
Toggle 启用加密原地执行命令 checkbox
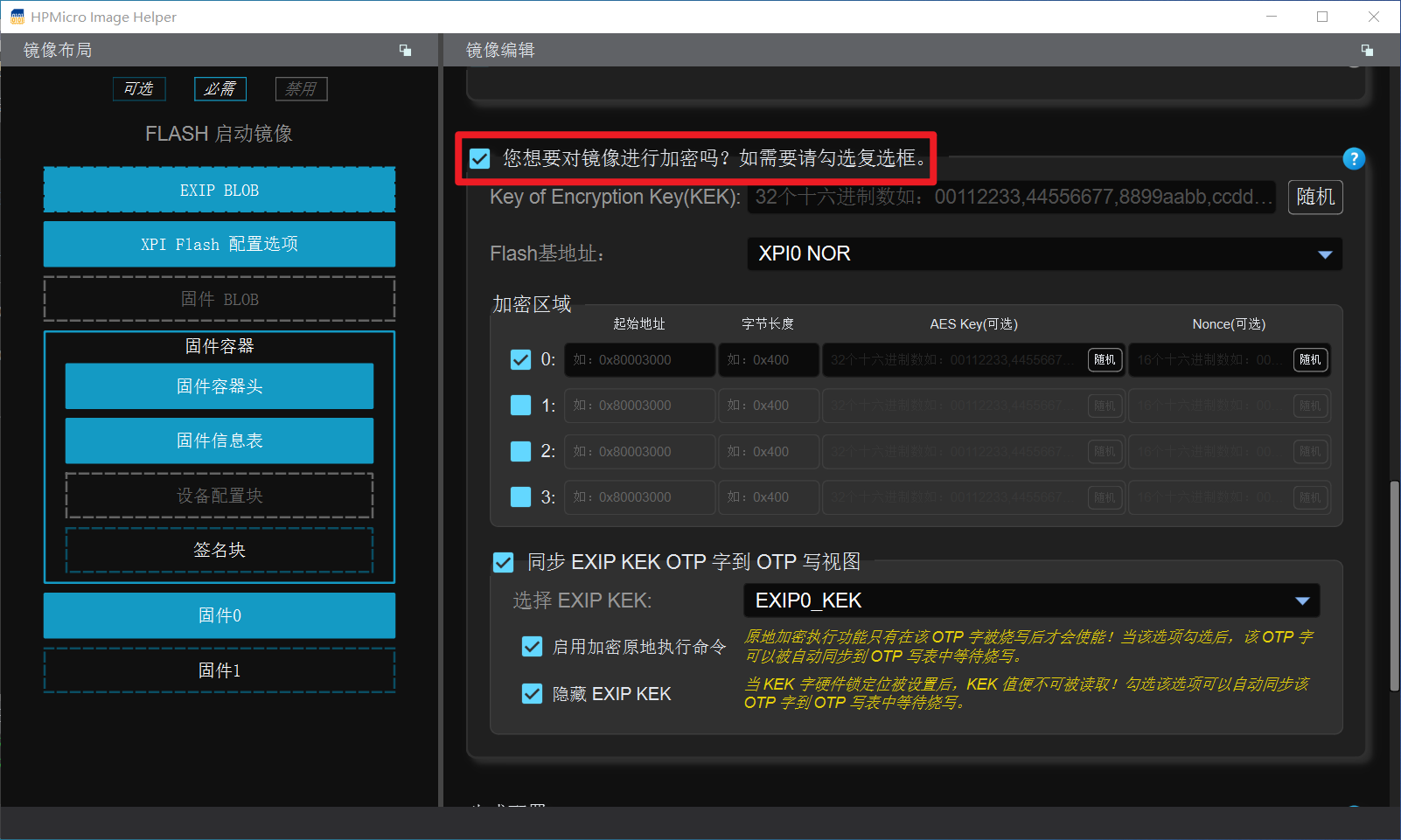tap(532, 646)
